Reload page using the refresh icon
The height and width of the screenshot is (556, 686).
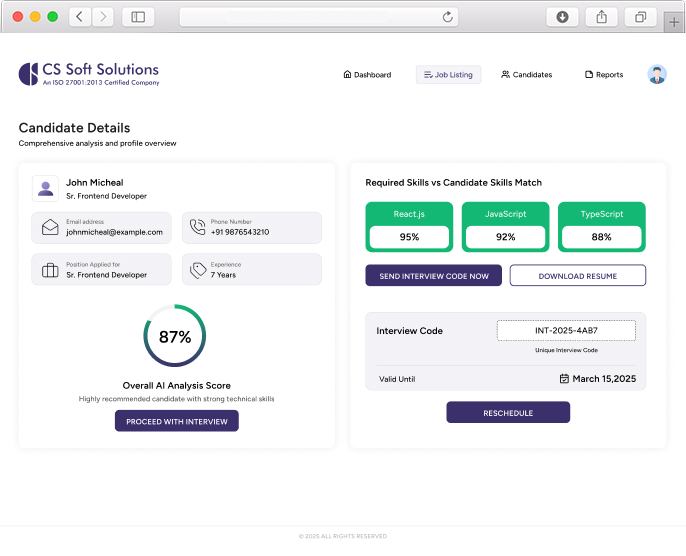coord(447,17)
